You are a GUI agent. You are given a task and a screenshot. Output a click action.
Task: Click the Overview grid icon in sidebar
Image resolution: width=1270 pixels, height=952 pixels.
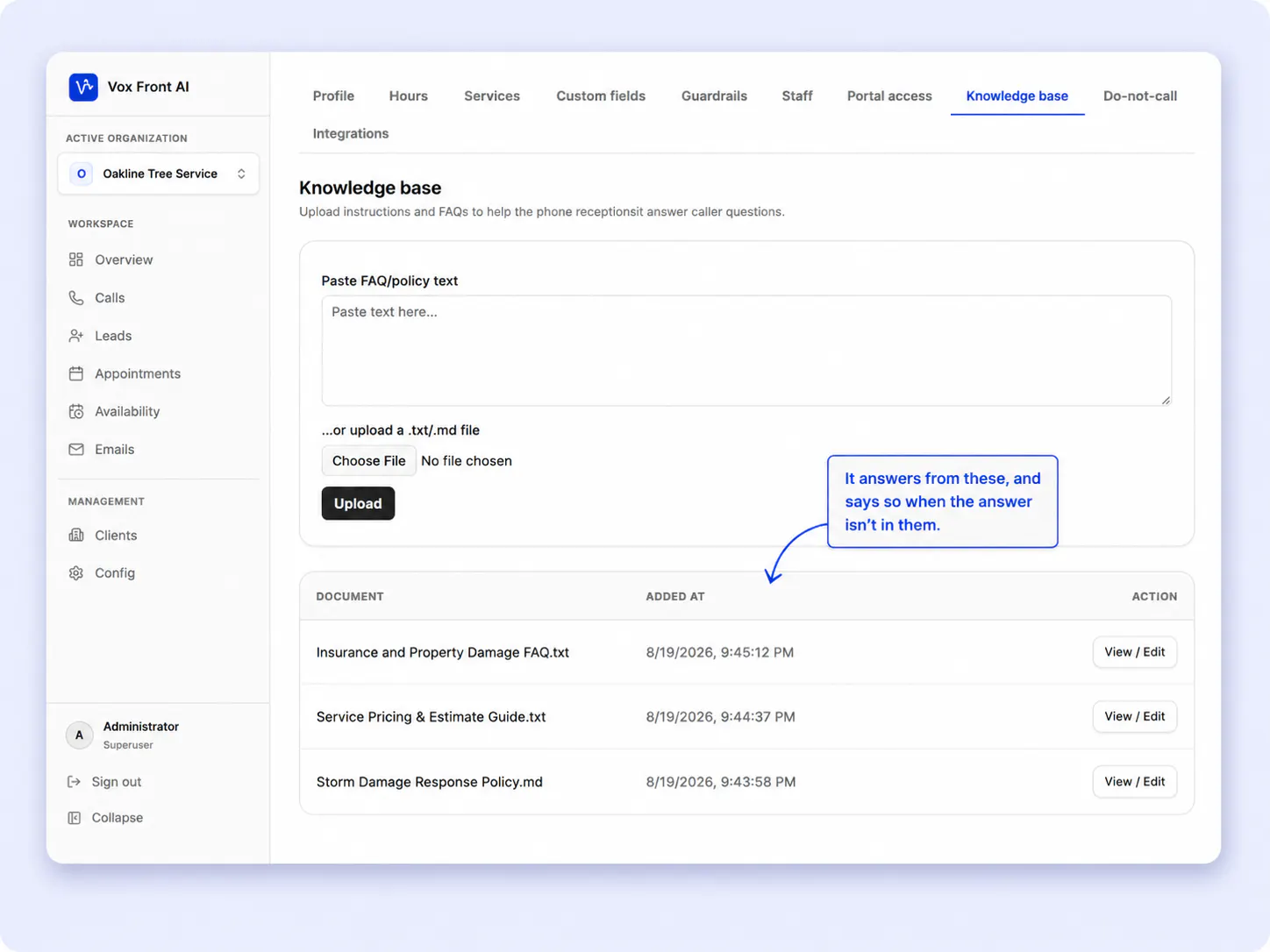point(76,259)
